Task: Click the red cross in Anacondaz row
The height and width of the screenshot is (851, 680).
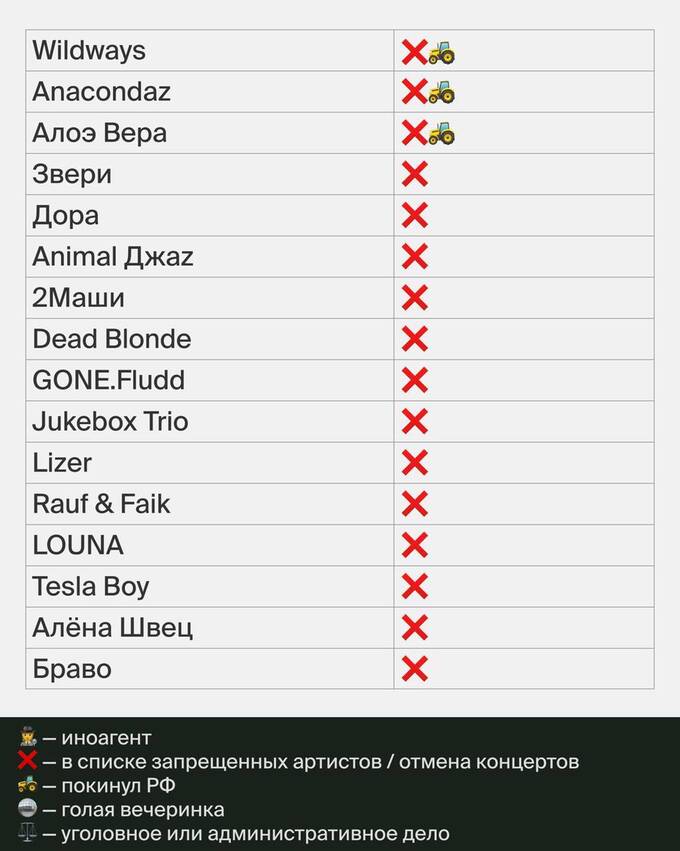Action: tap(415, 92)
